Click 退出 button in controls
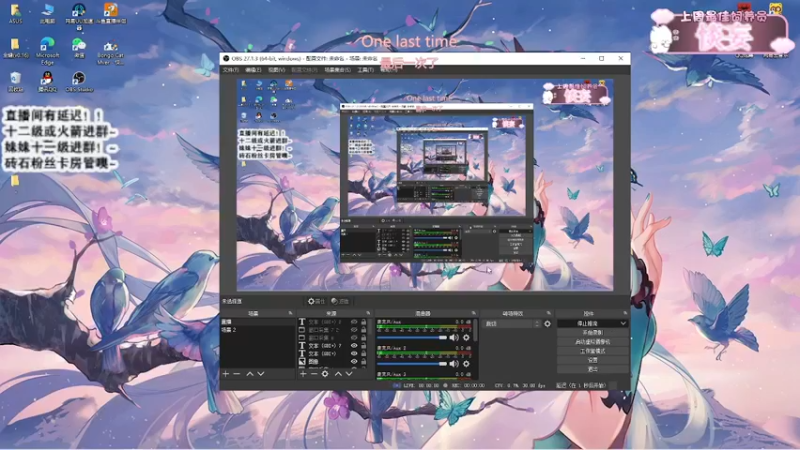This screenshot has width=800, height=450. pos(592,369)
